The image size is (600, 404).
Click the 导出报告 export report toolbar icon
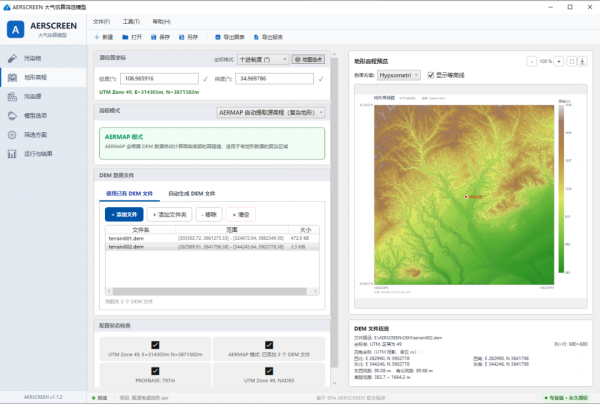(x=256, y=37)
